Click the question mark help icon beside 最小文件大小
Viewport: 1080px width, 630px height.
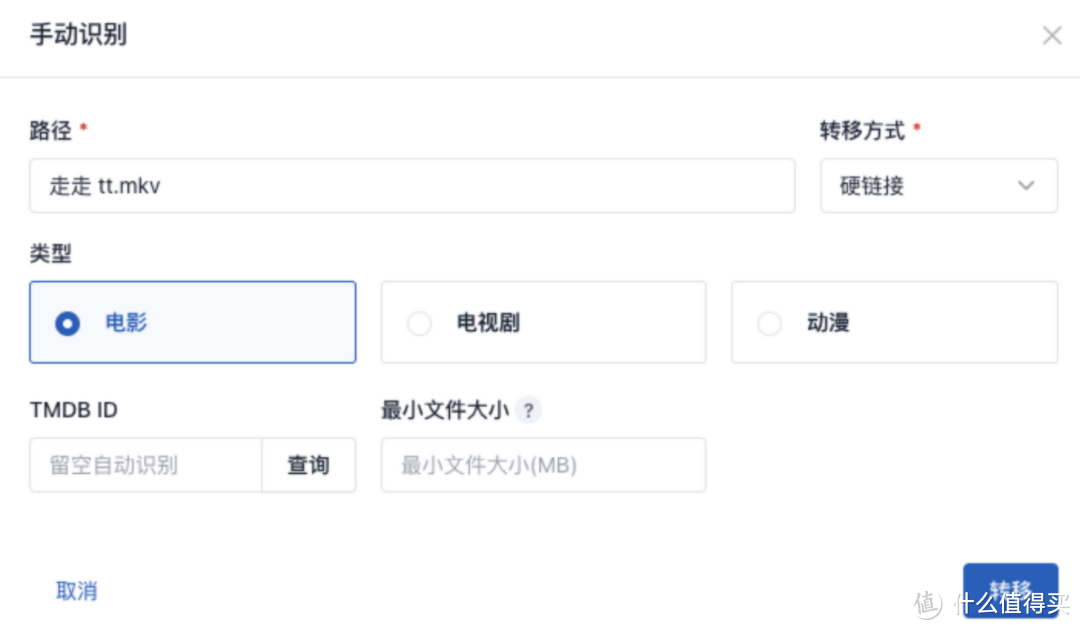[528, 410]
